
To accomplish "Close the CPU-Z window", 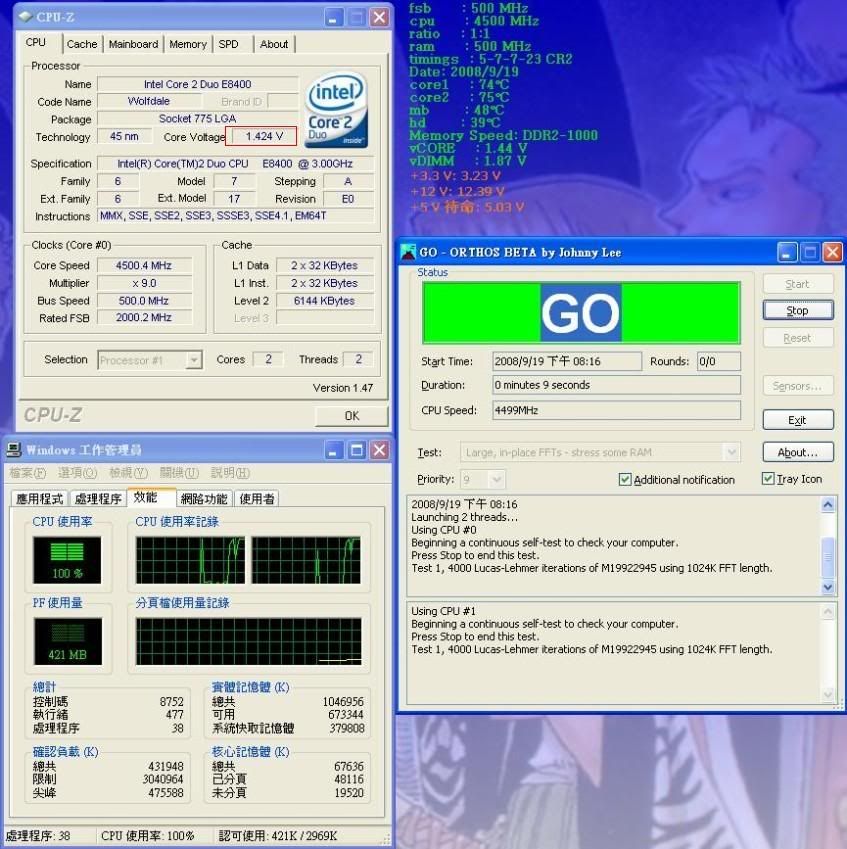I will coord(380,17).
